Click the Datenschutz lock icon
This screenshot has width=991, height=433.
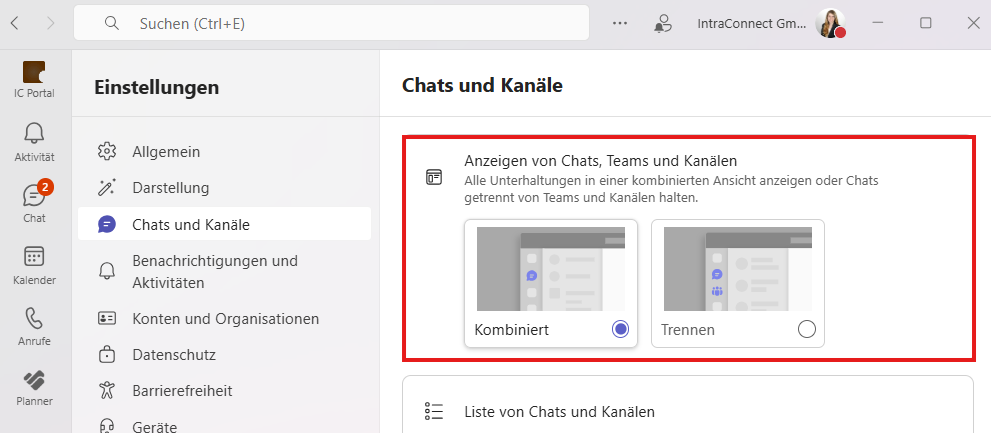click(x=107, y=355)
